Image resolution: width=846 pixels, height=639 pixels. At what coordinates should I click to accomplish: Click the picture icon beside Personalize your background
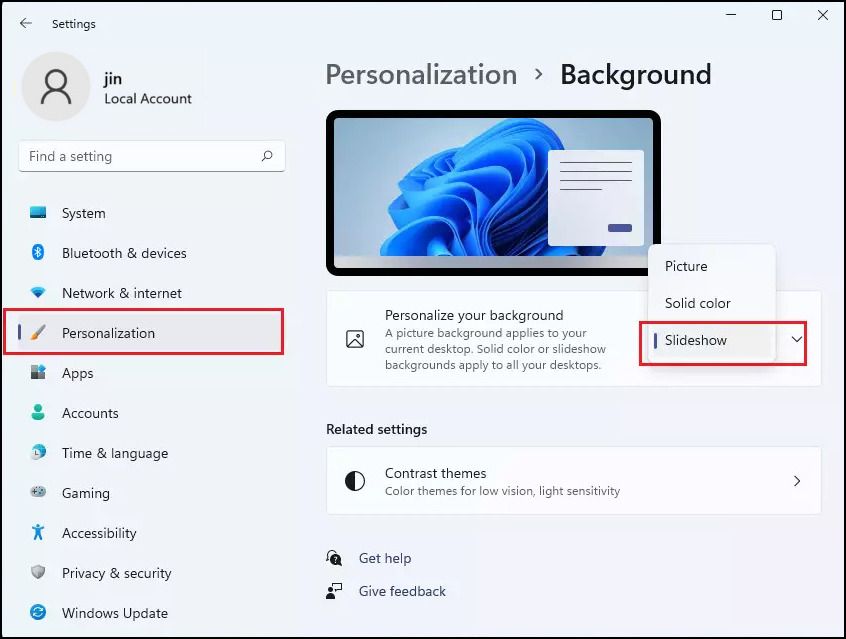point(355,339)
